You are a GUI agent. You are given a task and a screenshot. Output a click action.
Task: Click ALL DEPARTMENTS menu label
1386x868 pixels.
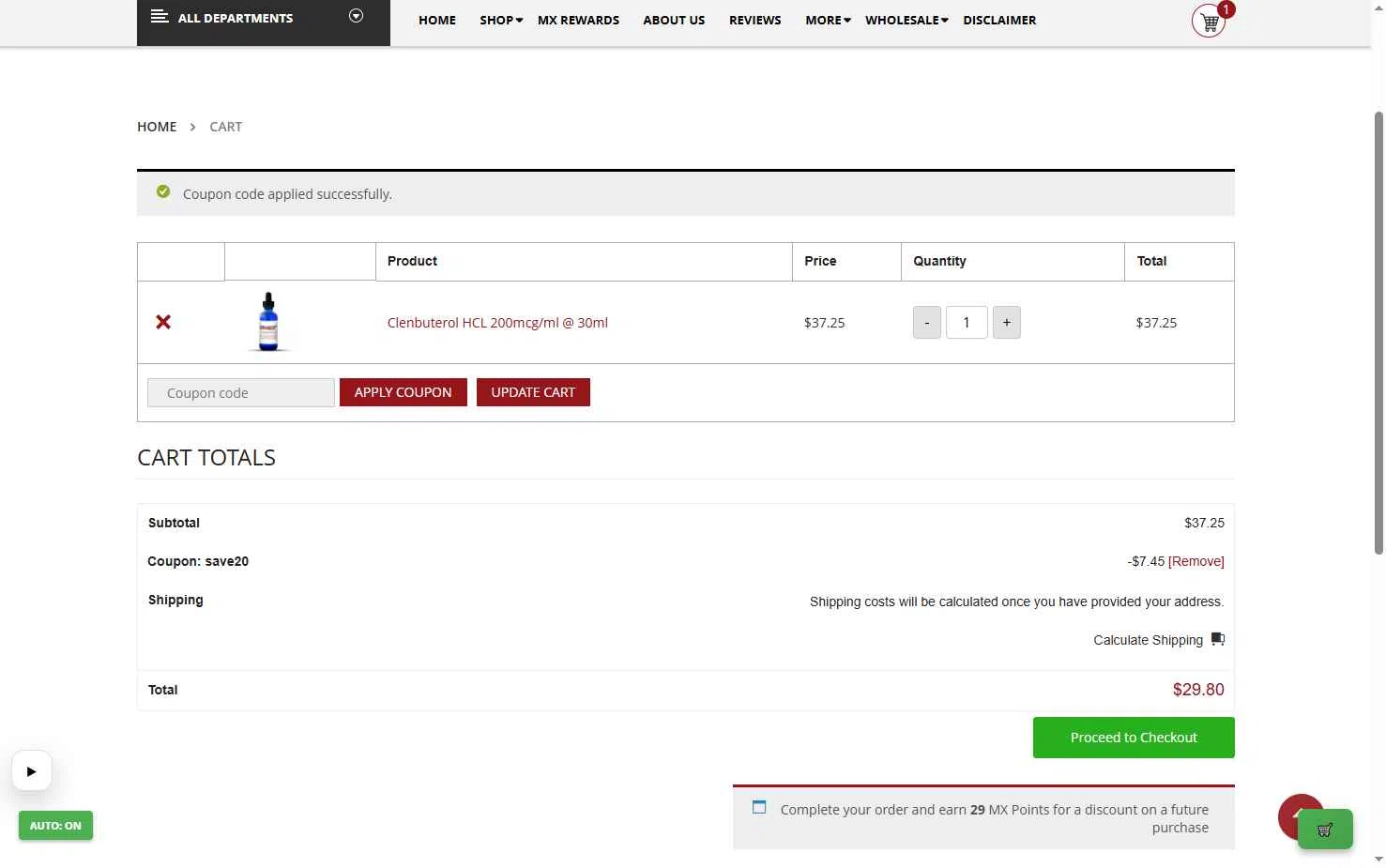[236, 18]
